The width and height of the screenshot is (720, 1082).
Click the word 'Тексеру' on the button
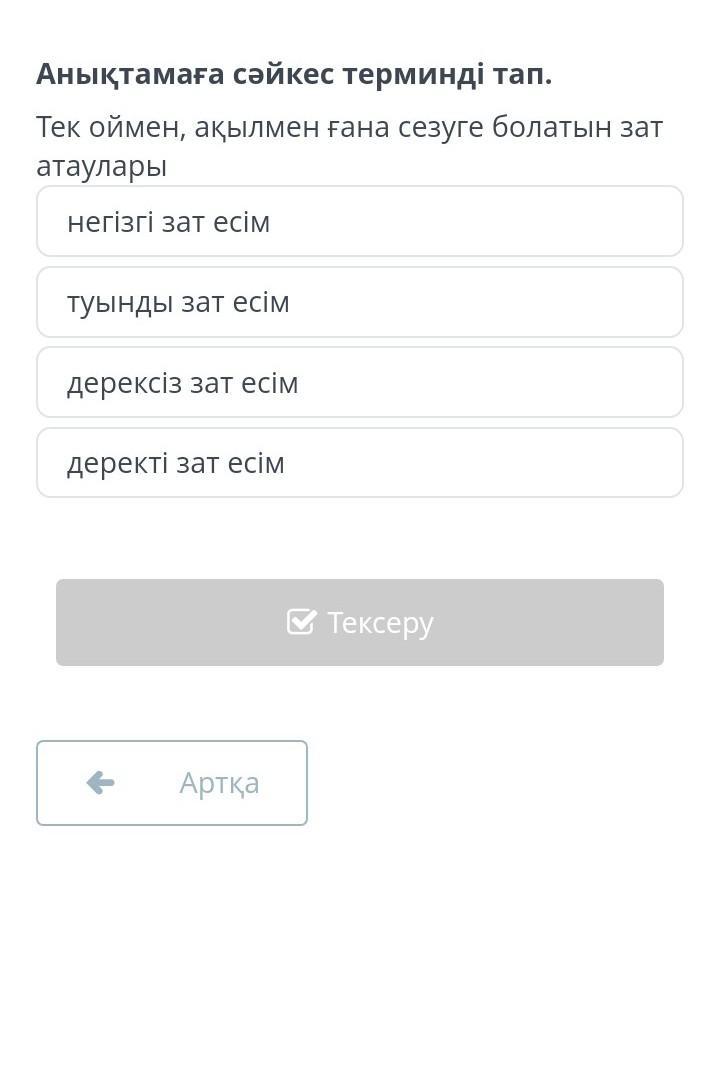(x=380, y=623)
